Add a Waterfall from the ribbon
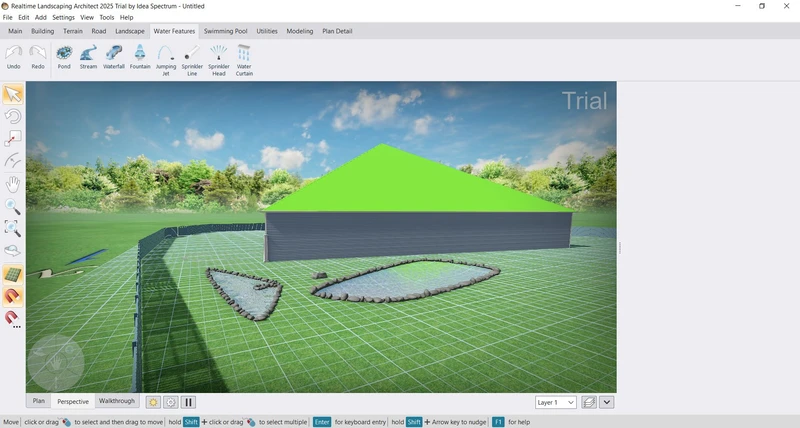The height and width of the screenshot is (428, 800). (x=114, y=57)
